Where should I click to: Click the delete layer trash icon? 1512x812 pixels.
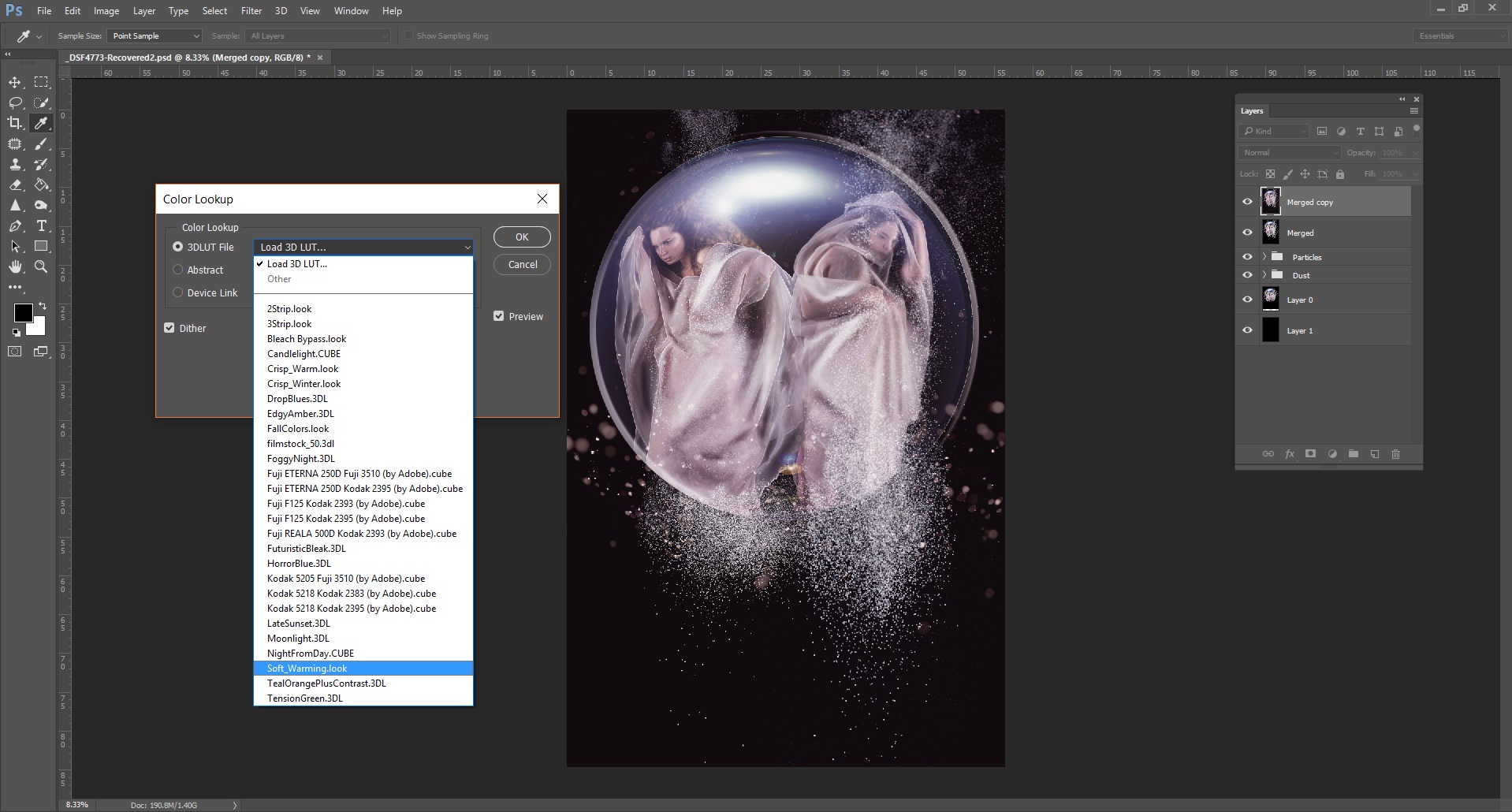1395,454
